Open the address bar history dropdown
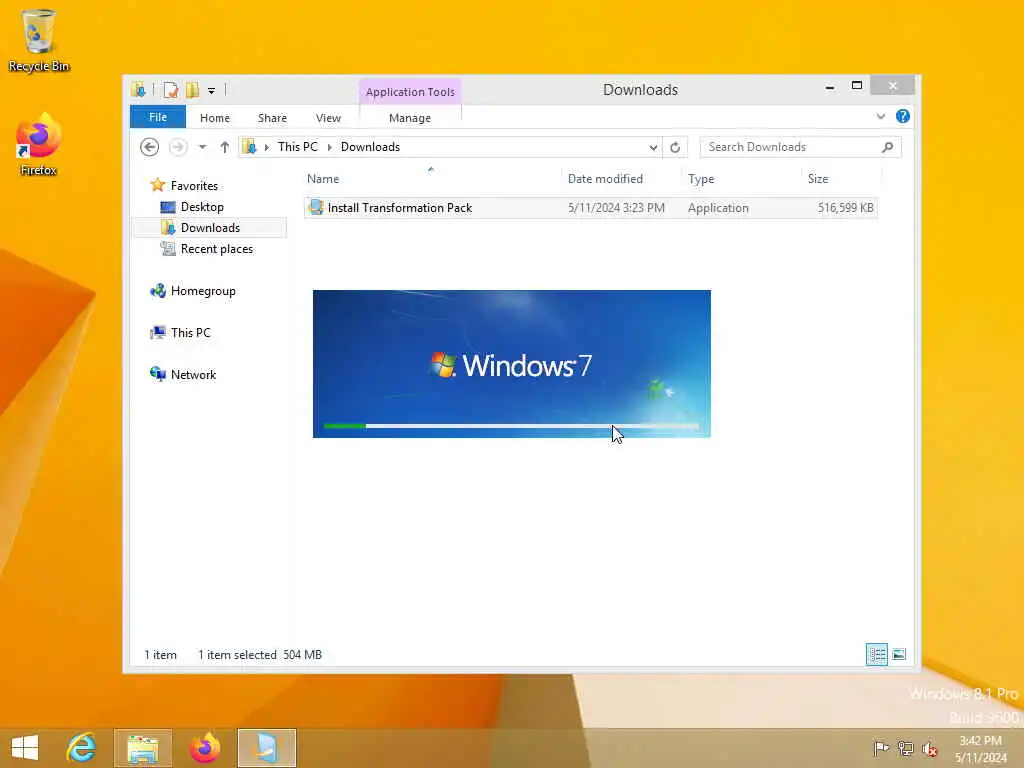The height and width of the screenshot is (768, 1024). (653, 148)
